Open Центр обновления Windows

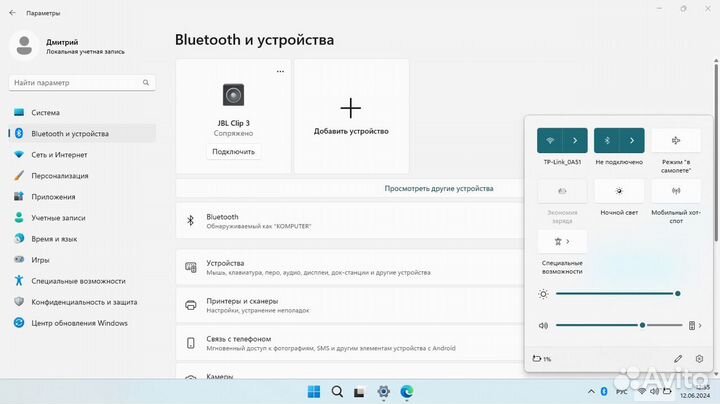82,323
